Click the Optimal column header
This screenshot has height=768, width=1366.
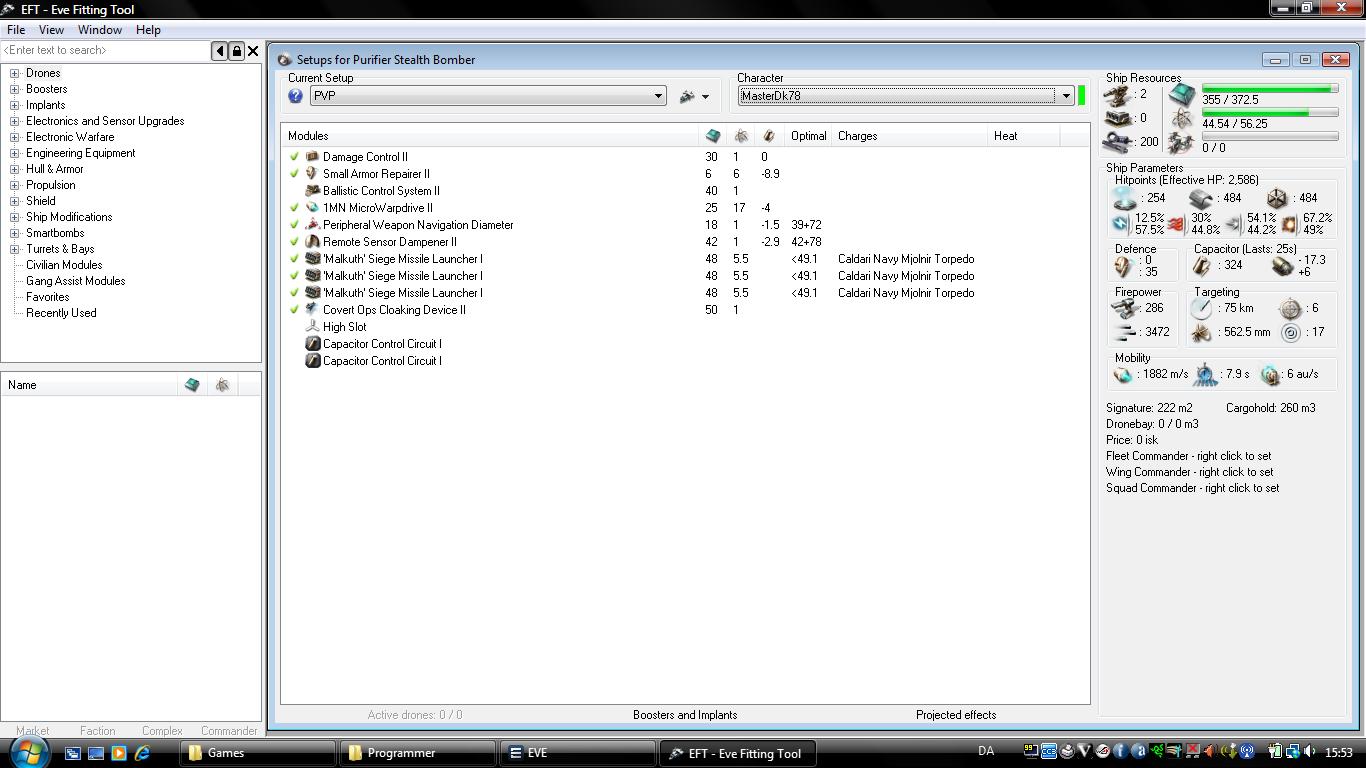[809, 136]
